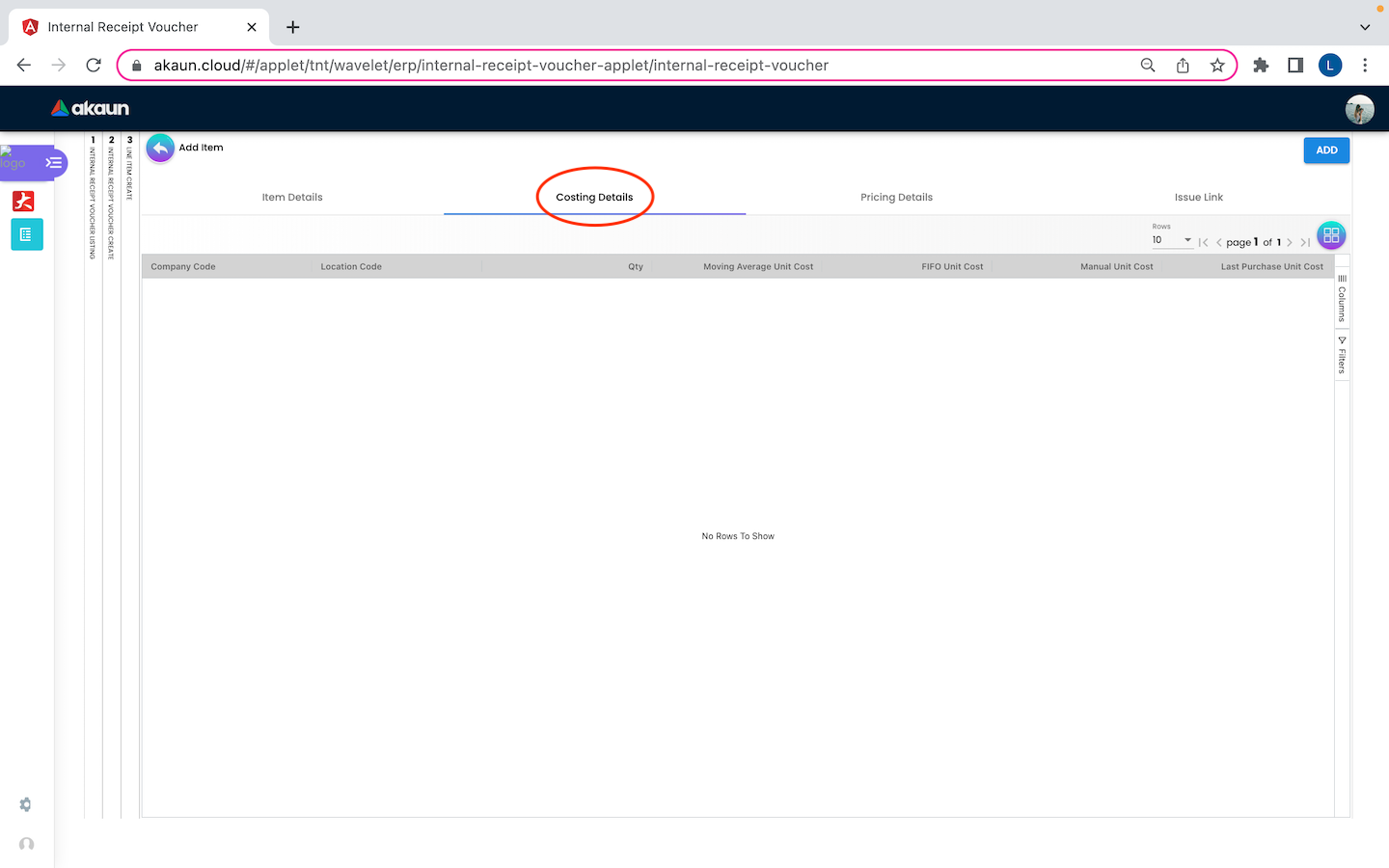
Task: Click the user icon at the sidebar bottom
Action: (x=26, y=844)
